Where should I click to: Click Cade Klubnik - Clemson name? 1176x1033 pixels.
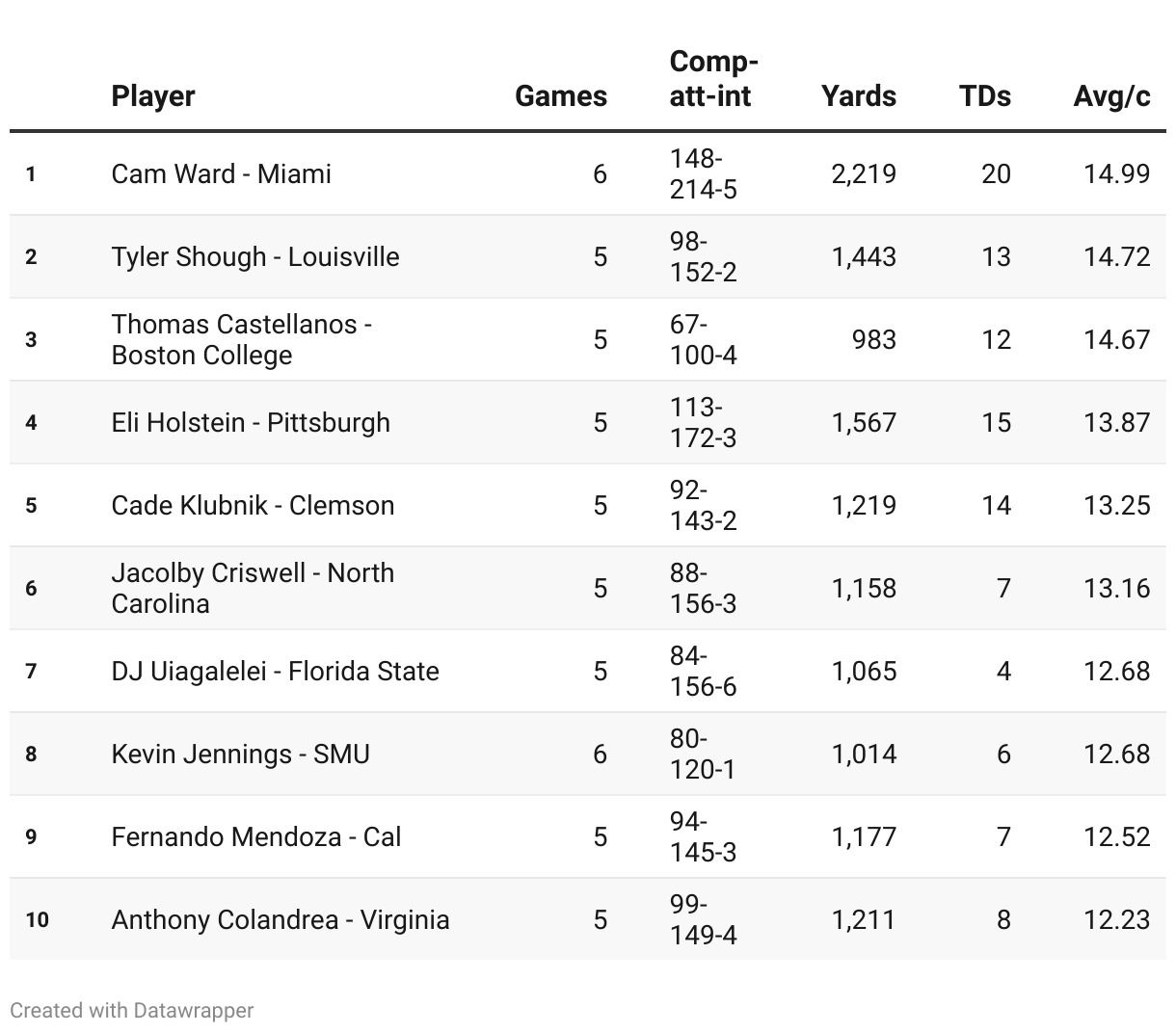click(x=253, y=505)
